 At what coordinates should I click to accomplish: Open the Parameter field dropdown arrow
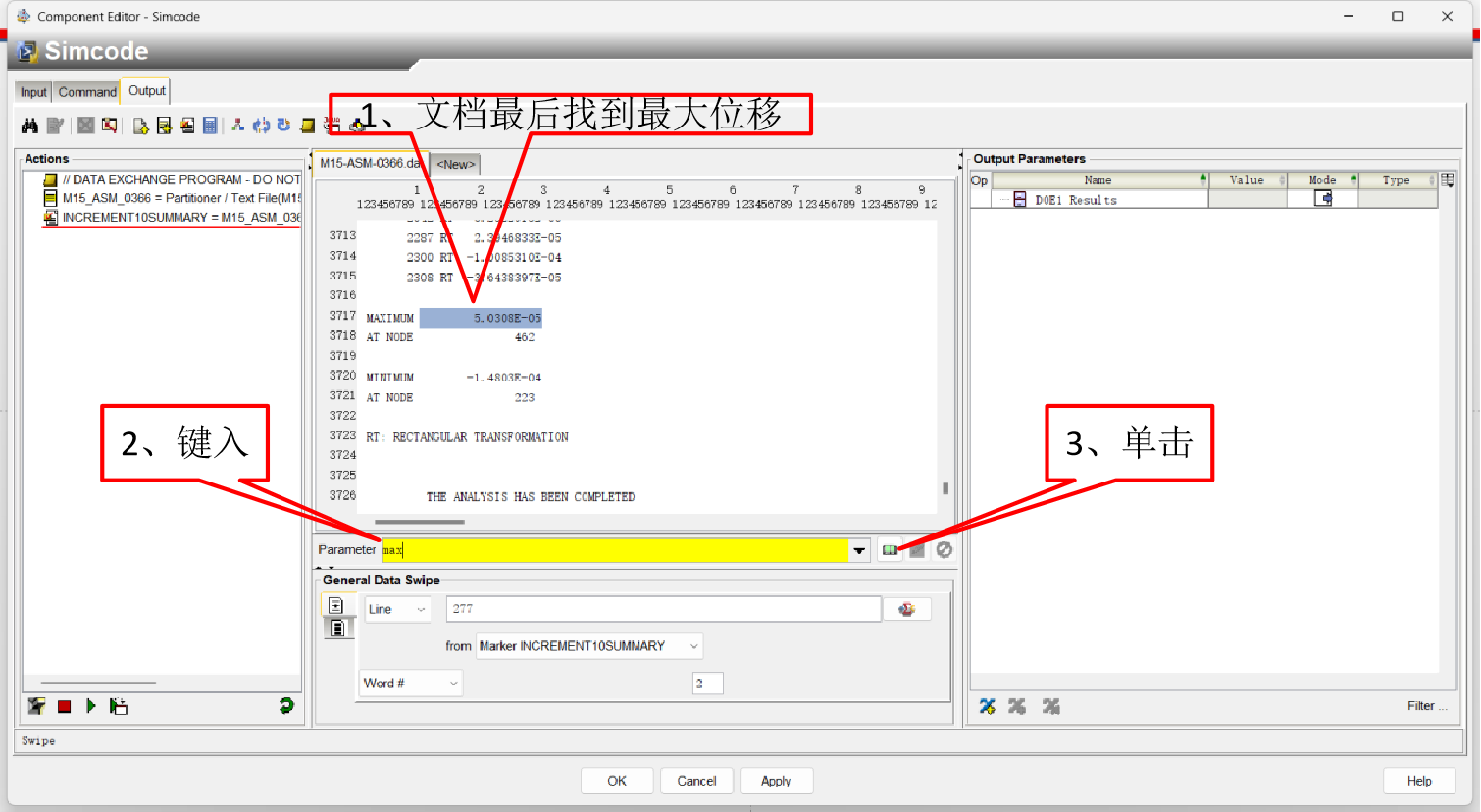pos(859,550)
